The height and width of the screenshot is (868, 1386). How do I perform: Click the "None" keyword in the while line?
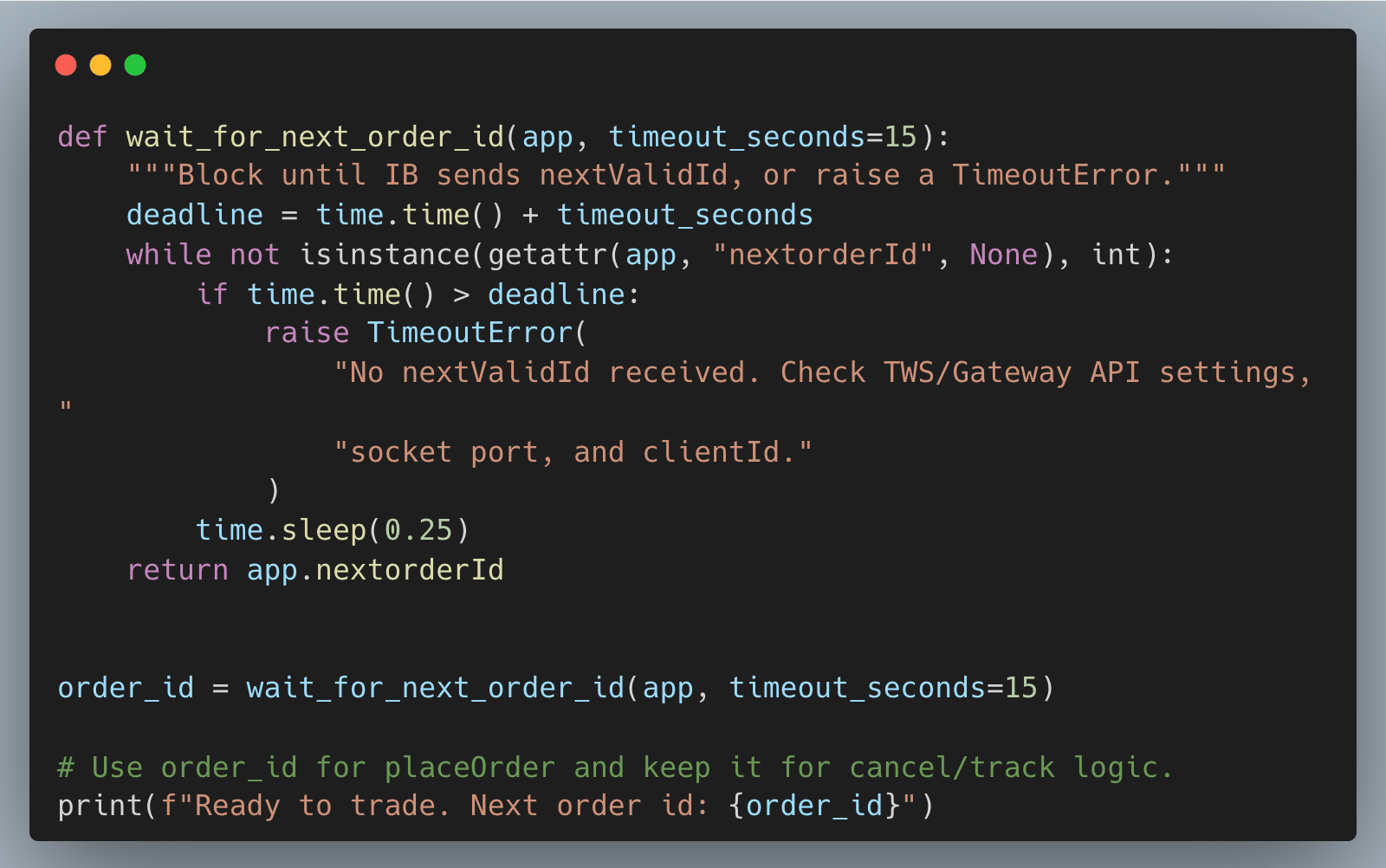point(1003,255)
